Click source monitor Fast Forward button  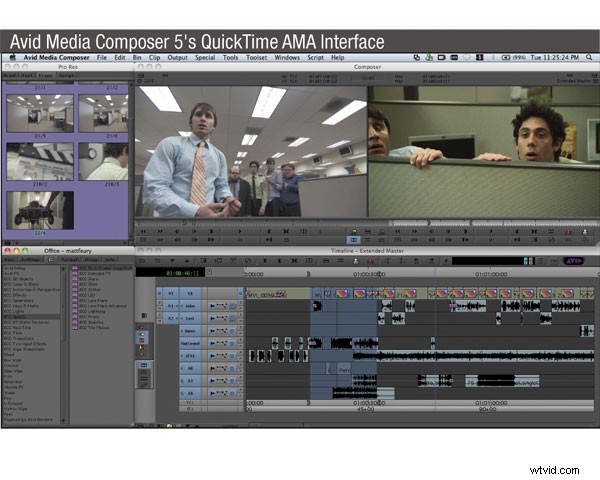[160, 232]
